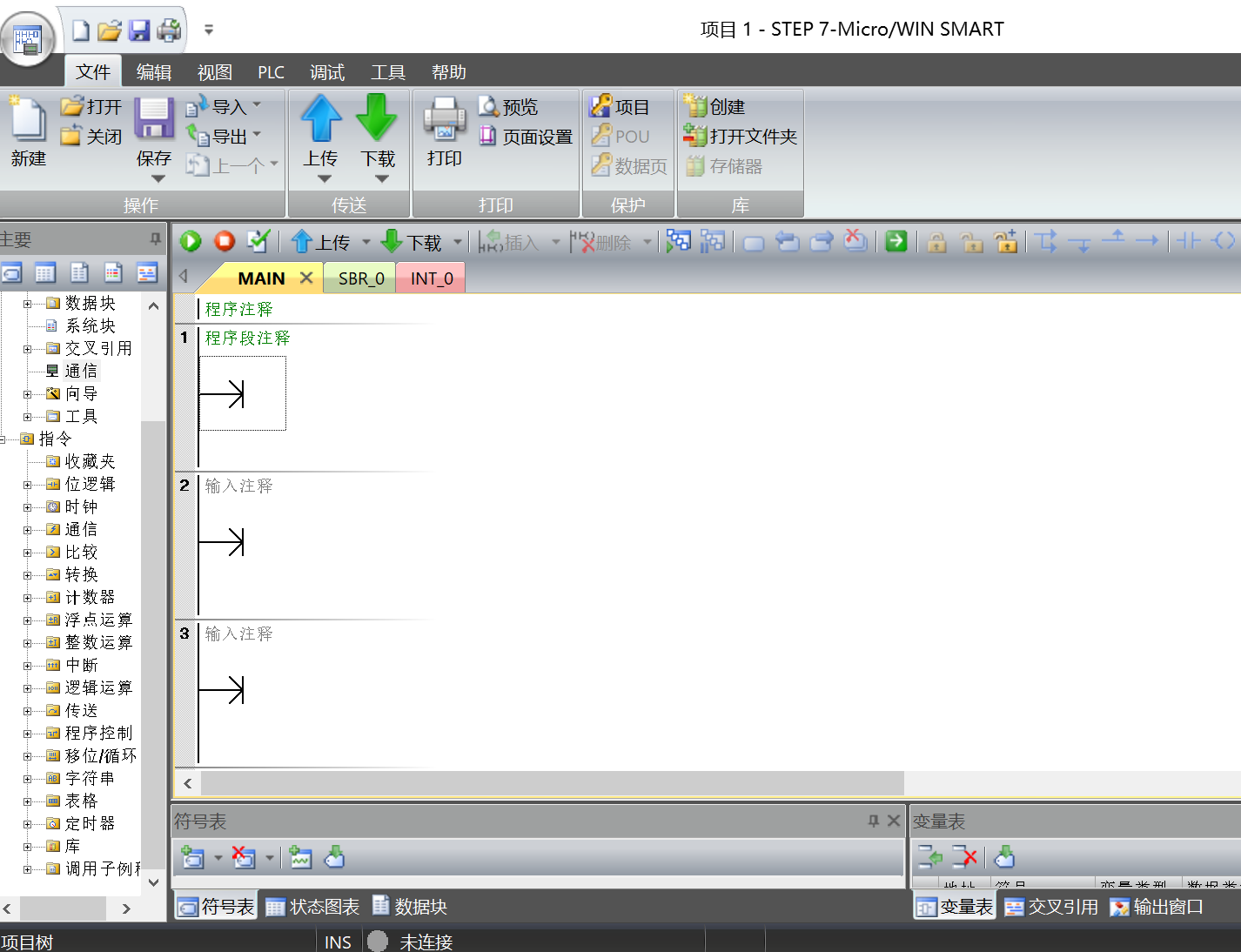
Task: Open the 编辑 ribbon tab
Action: (154, 72)
